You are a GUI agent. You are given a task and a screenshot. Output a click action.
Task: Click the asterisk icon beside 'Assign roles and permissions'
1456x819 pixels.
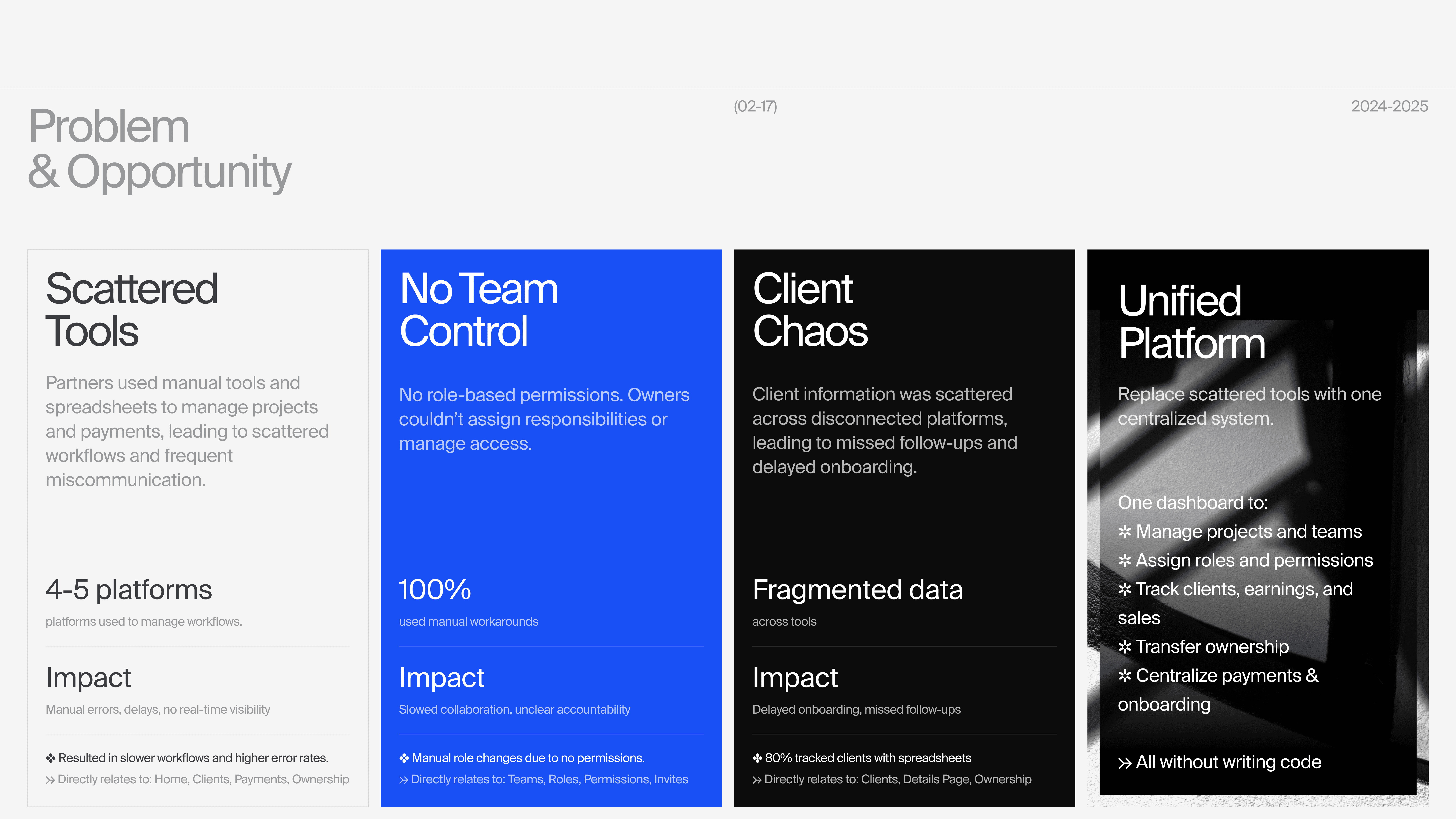(1125, 561)
